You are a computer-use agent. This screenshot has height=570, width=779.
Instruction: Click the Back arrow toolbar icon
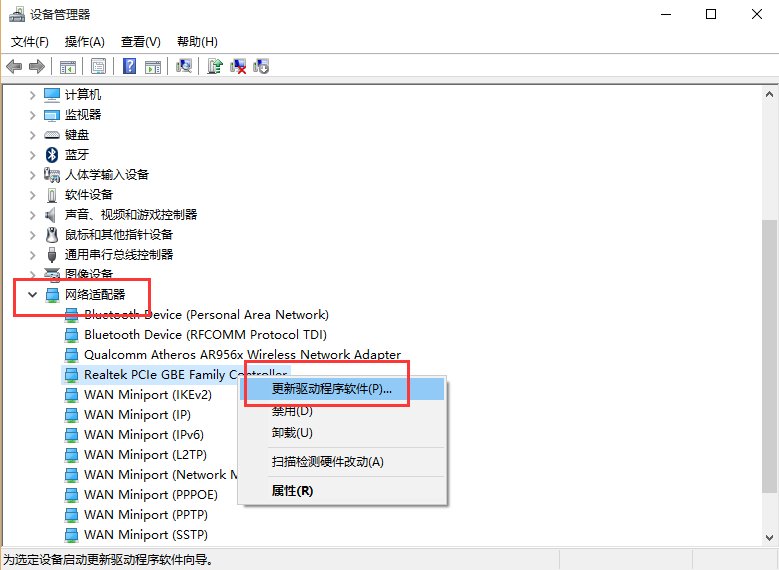coord(14,66)
